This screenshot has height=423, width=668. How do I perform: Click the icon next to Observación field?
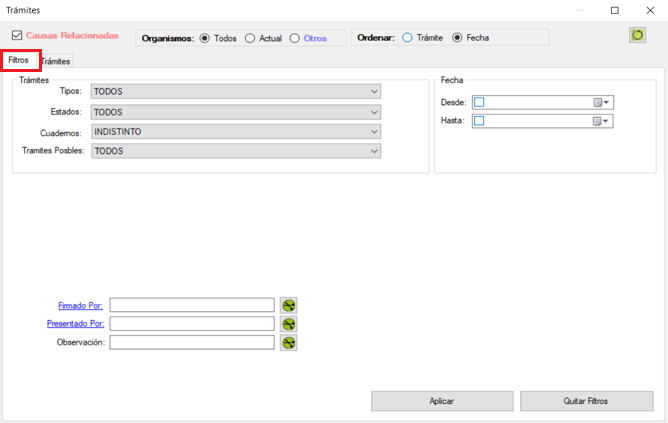click(x=289, y=343)
